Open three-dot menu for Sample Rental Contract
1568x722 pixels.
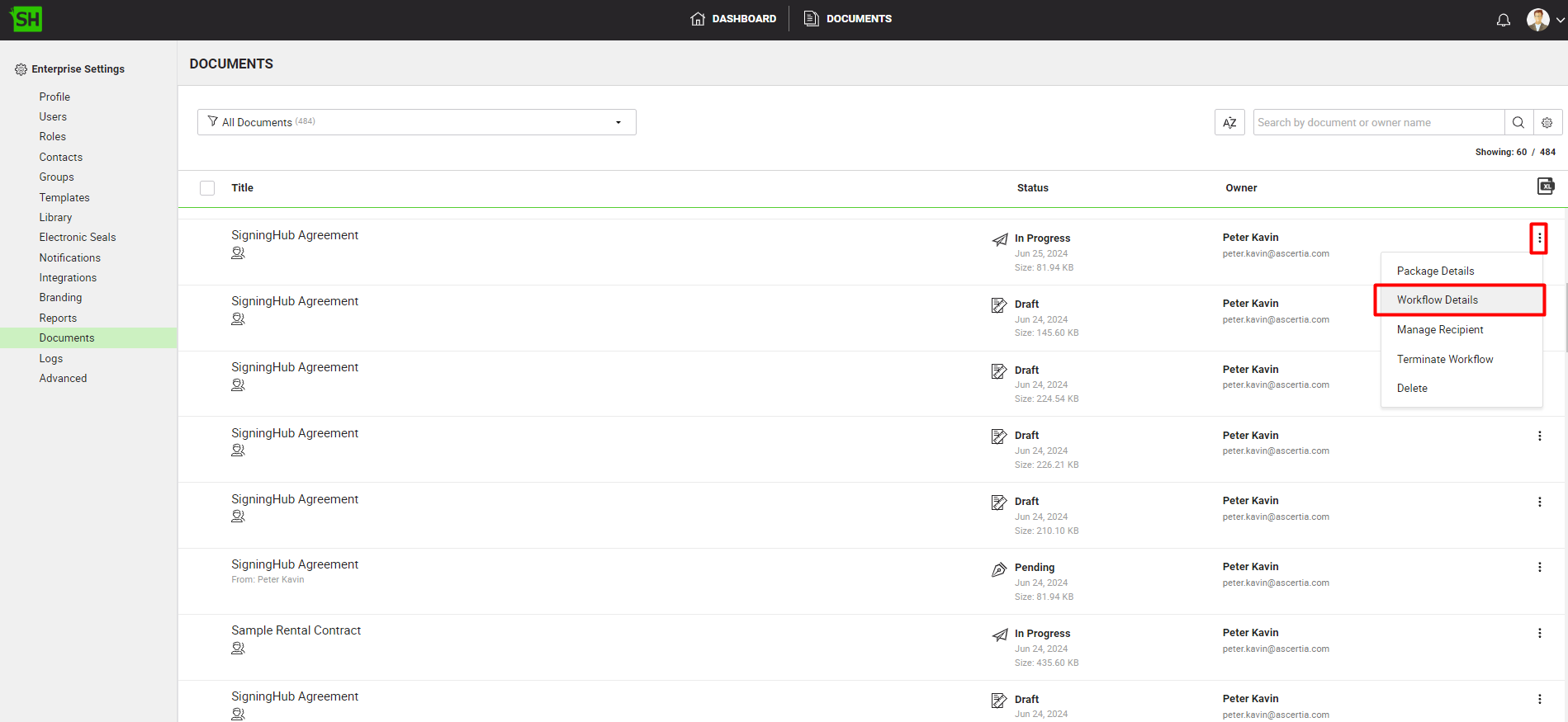pyautogui.click(x=1539, y=633)
